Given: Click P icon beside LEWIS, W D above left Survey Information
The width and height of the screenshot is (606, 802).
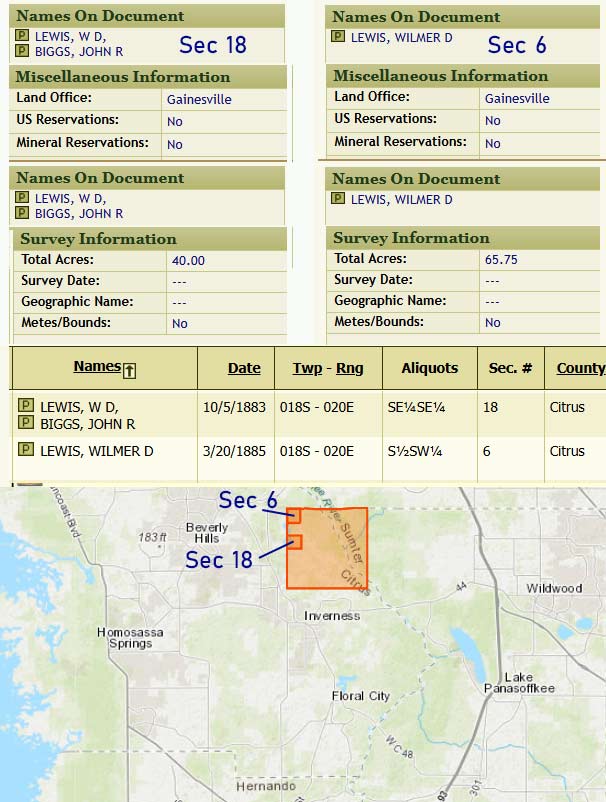Looking at the screenshot, I should point(22,198).
